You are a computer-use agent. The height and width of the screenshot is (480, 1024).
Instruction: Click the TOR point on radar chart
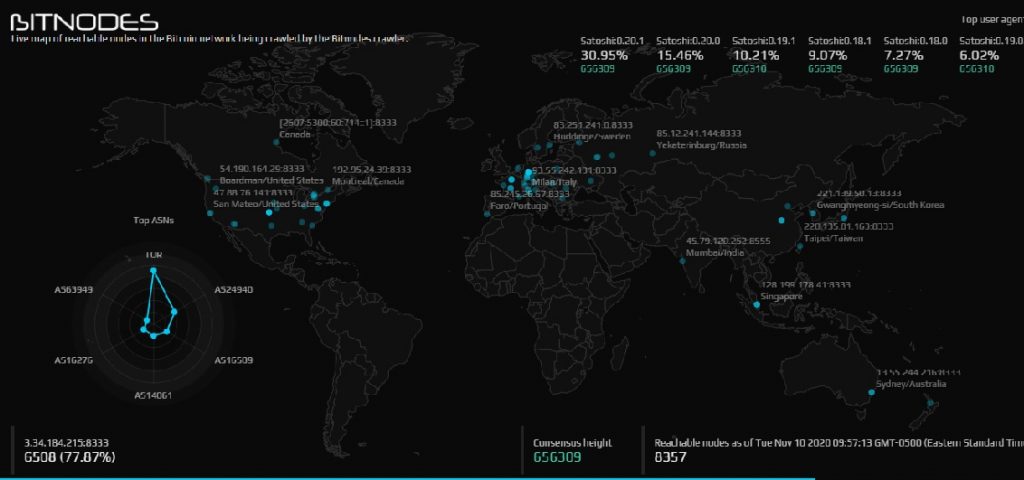click(x=153, y=270)
